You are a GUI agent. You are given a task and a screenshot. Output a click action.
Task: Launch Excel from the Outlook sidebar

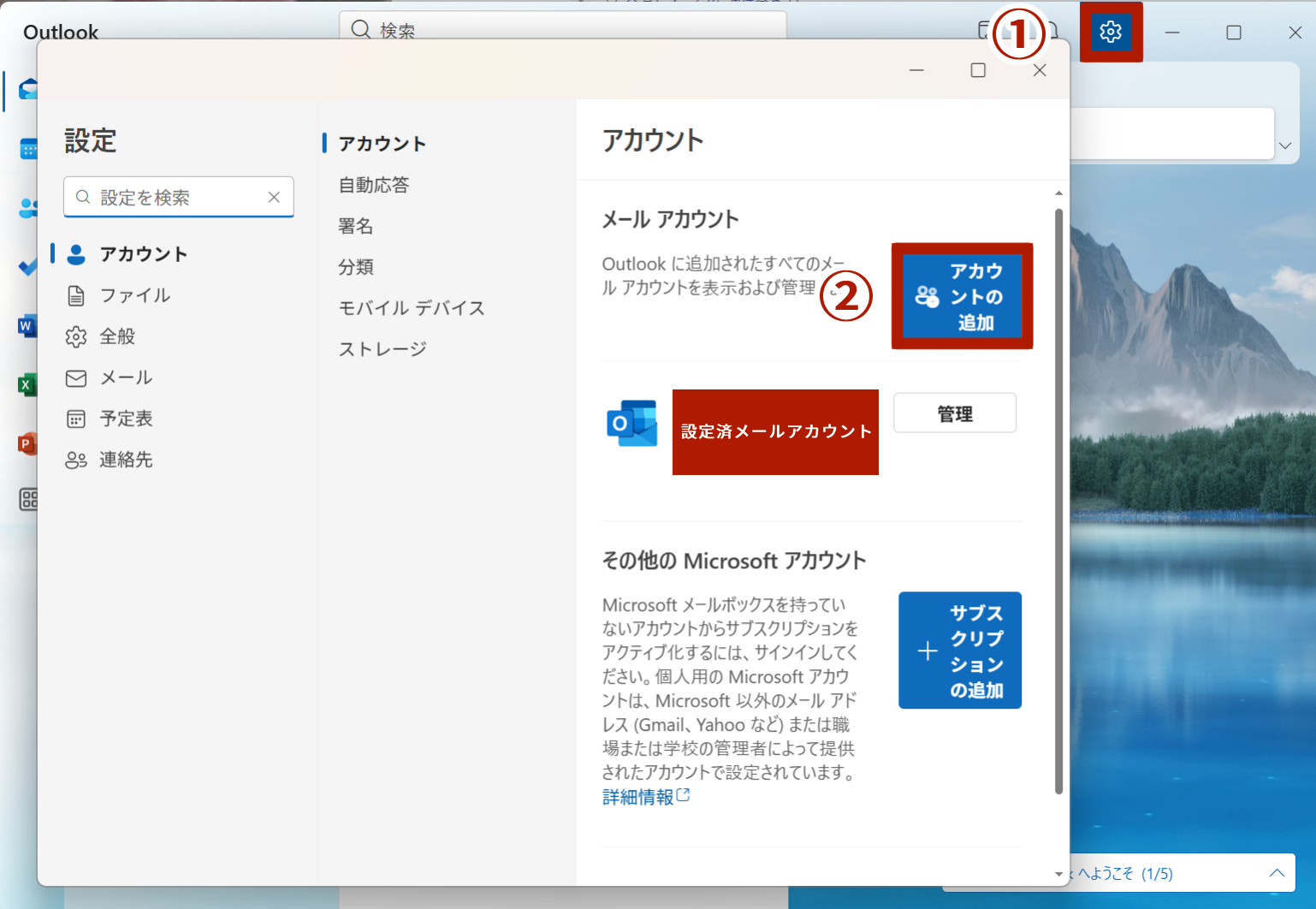pyautogui.click(x=28, y=384)
